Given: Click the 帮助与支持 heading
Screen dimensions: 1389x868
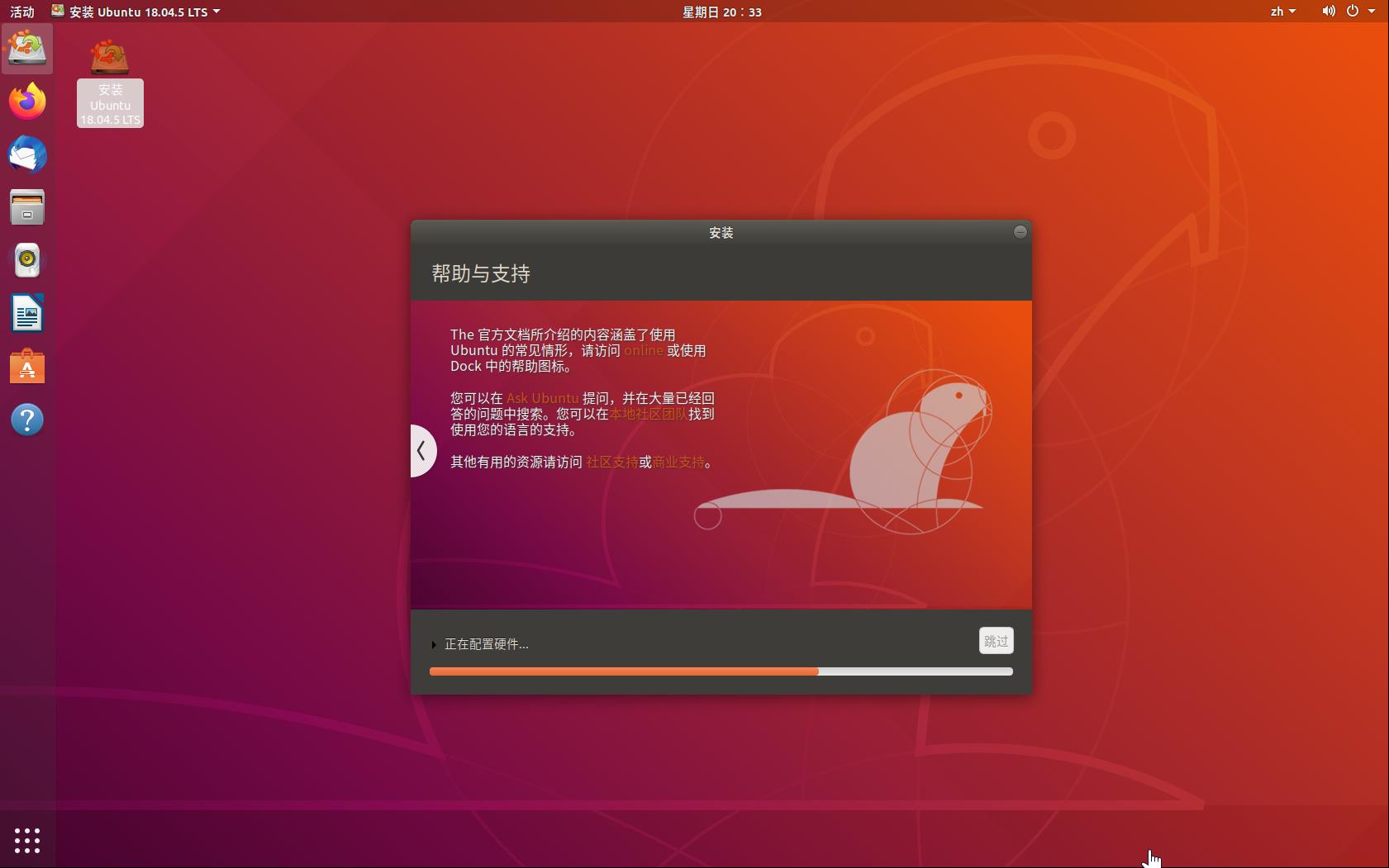Looking at the screenshot, I should pos(481,273).
